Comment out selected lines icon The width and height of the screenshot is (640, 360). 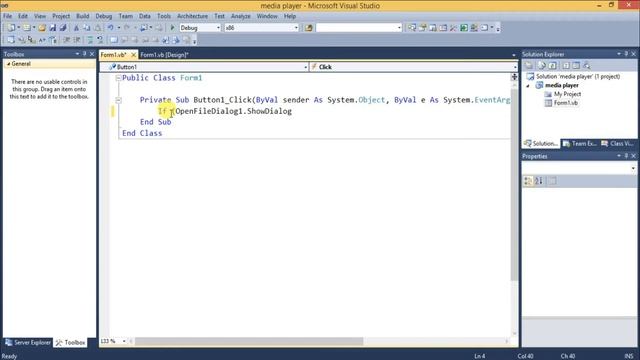click(90, 40)
